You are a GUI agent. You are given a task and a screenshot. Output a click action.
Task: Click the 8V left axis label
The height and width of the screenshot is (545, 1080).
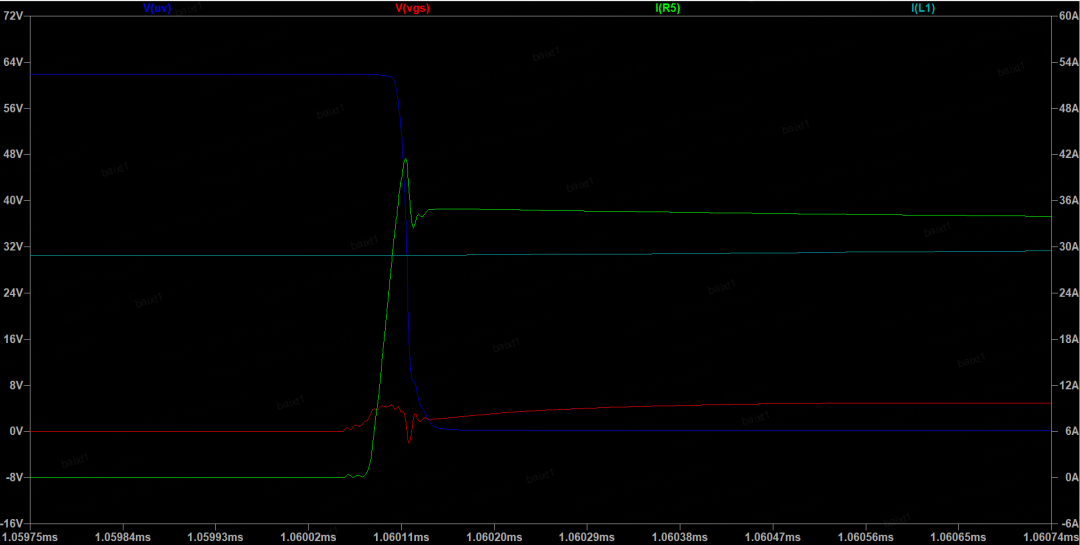click(17, 385)
